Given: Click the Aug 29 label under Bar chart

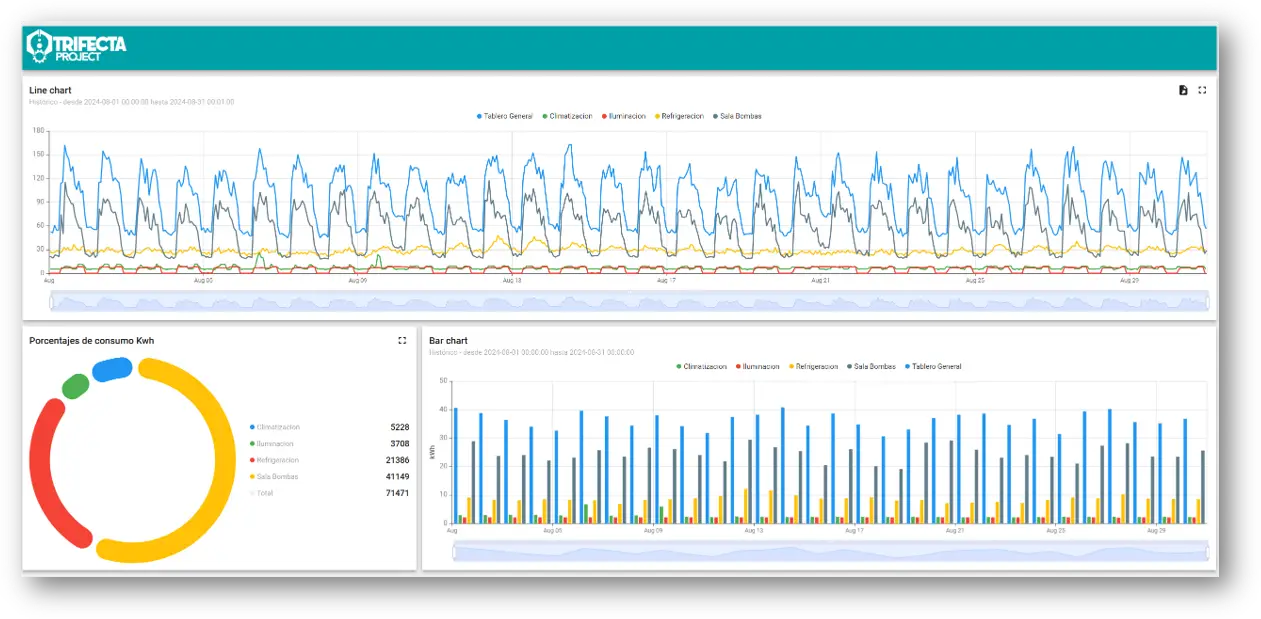Looking at the screenshot, I should (1156, 531).
